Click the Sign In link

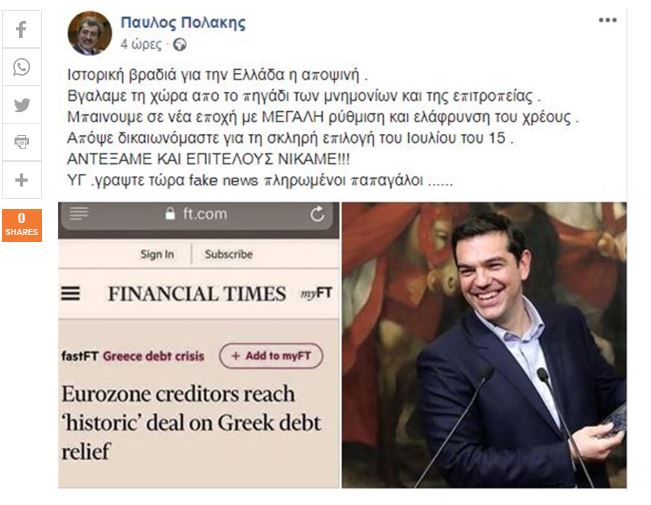coord(157,254)
